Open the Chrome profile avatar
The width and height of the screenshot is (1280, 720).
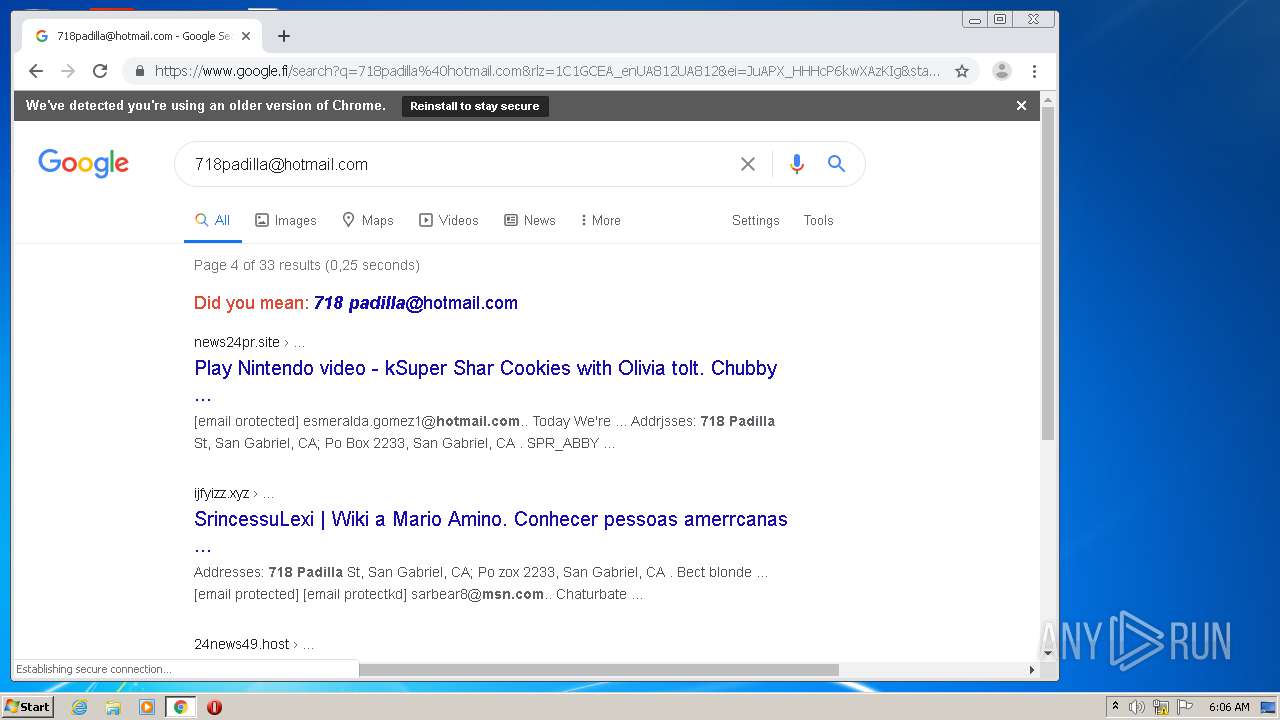1002,71
